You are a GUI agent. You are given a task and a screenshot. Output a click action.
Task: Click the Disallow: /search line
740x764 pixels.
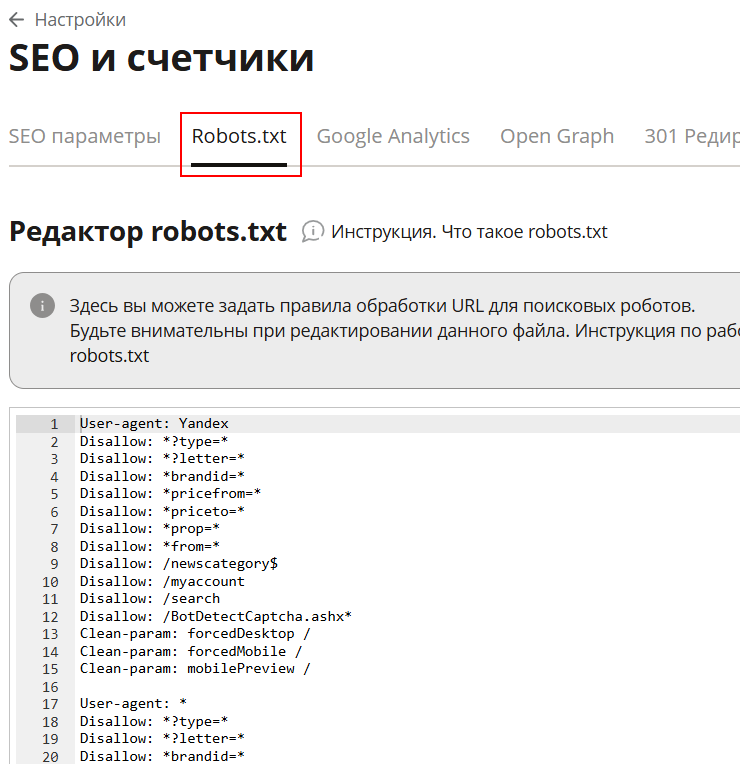tap(150, 599)
